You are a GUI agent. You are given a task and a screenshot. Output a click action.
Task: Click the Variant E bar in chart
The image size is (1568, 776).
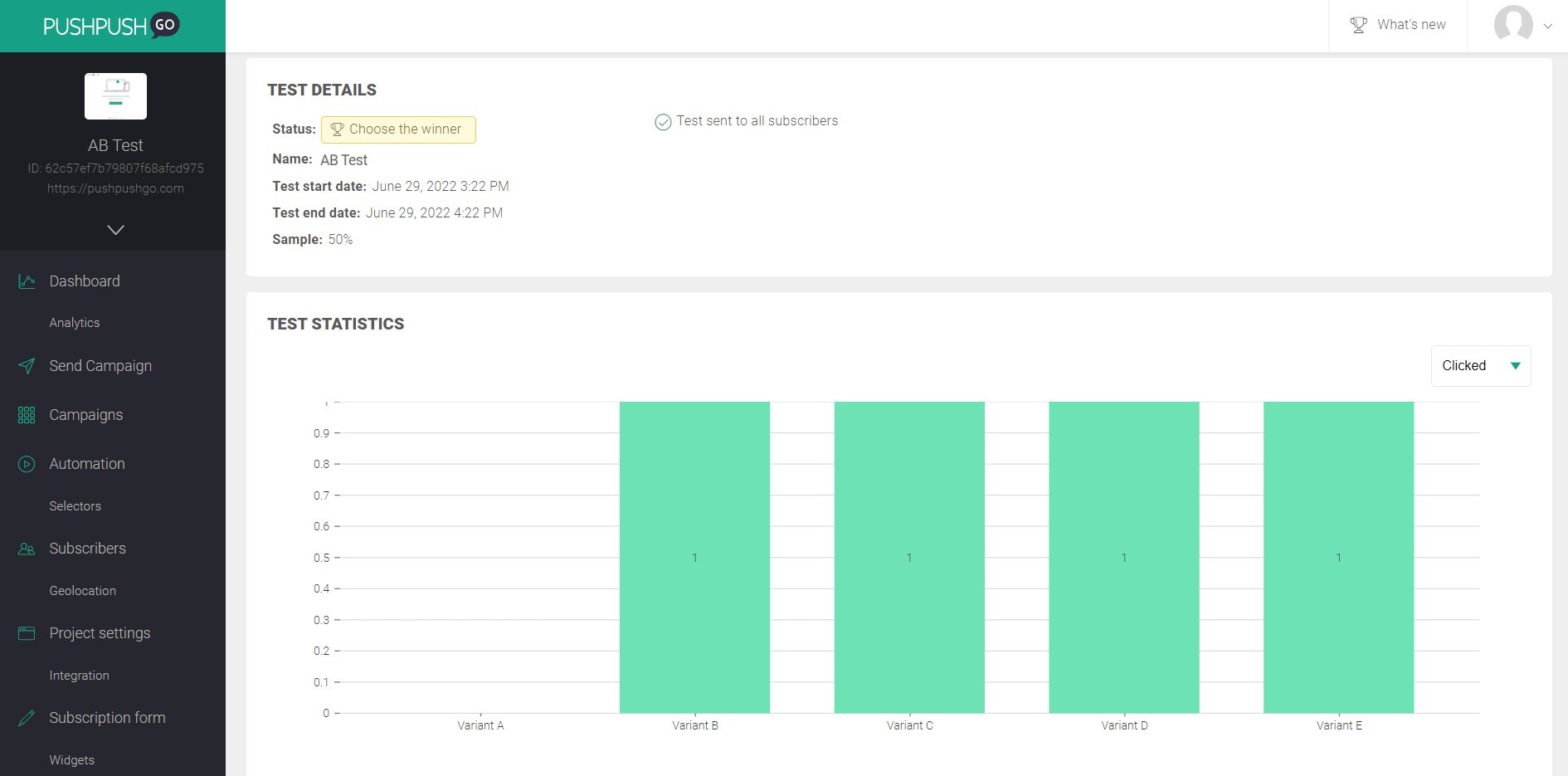pyautogui.click(x=1338, y=557)
